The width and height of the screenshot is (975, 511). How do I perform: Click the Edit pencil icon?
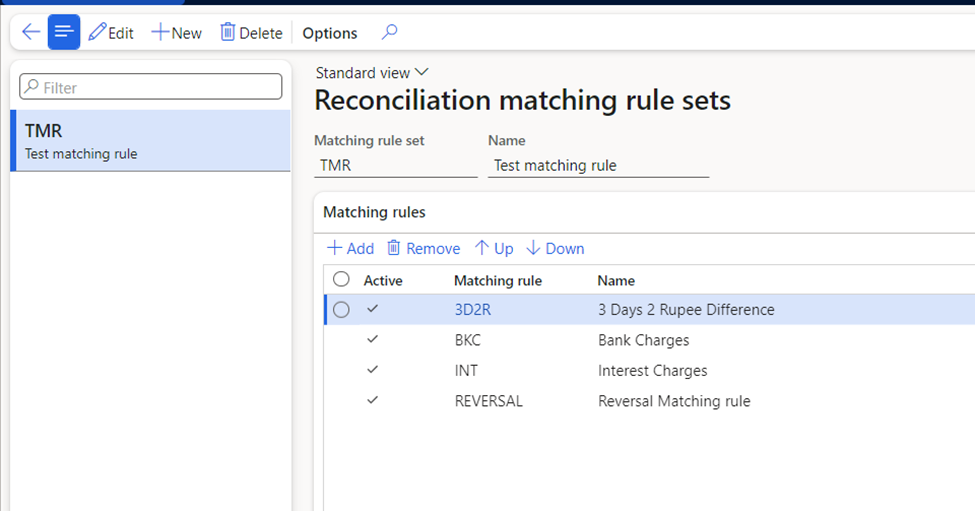tap(98, 32)
